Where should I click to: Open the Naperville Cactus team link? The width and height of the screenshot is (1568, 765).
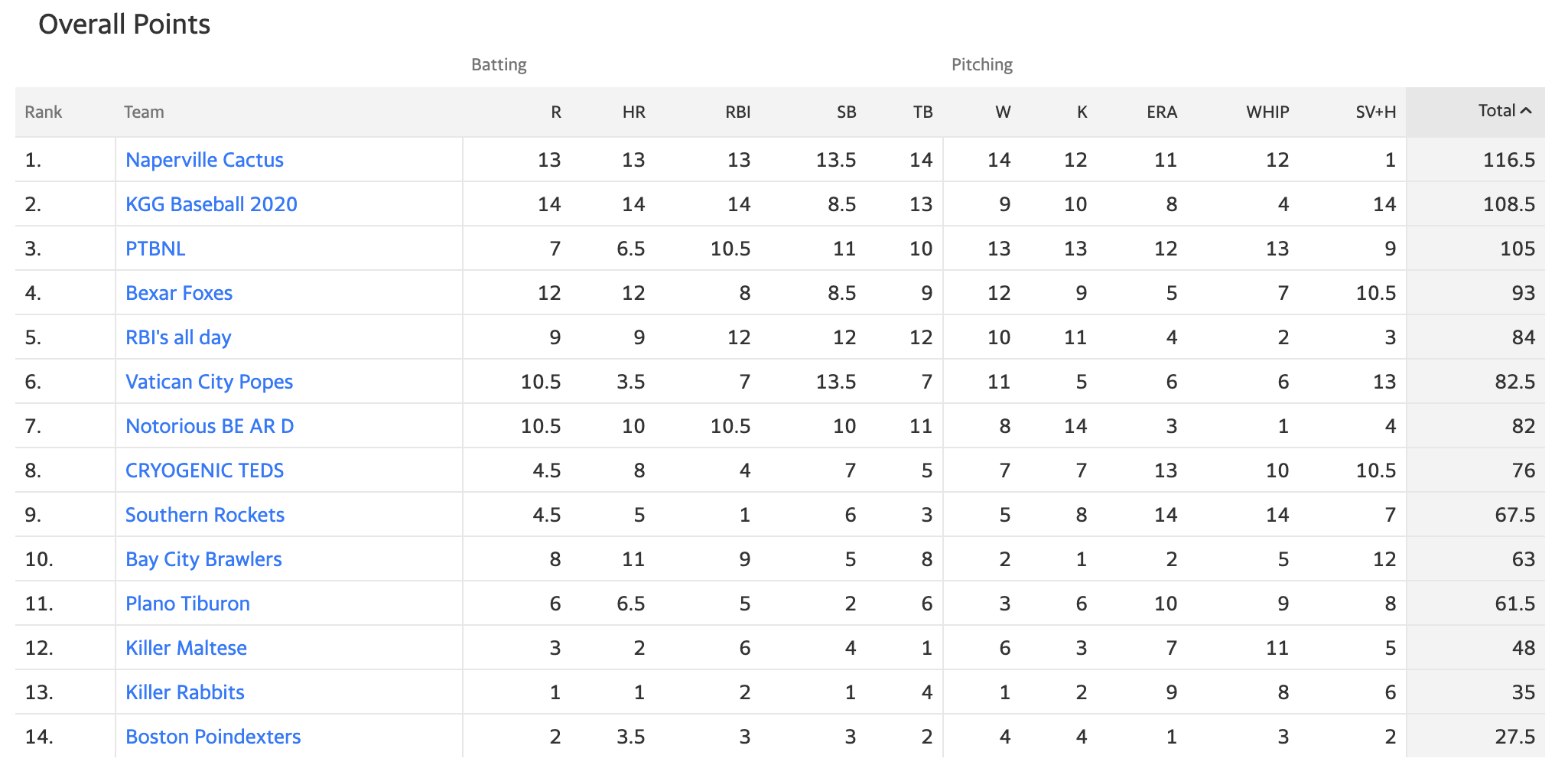[204, 160]
